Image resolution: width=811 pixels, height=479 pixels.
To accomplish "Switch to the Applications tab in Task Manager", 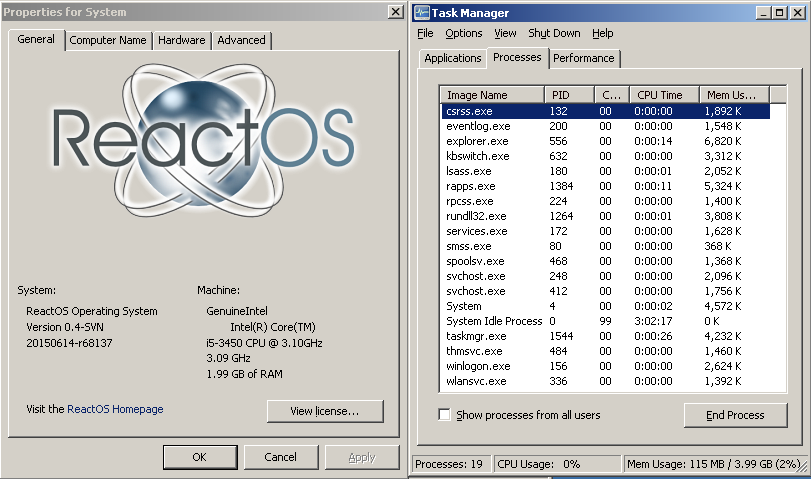I will [x=453, y=58].
